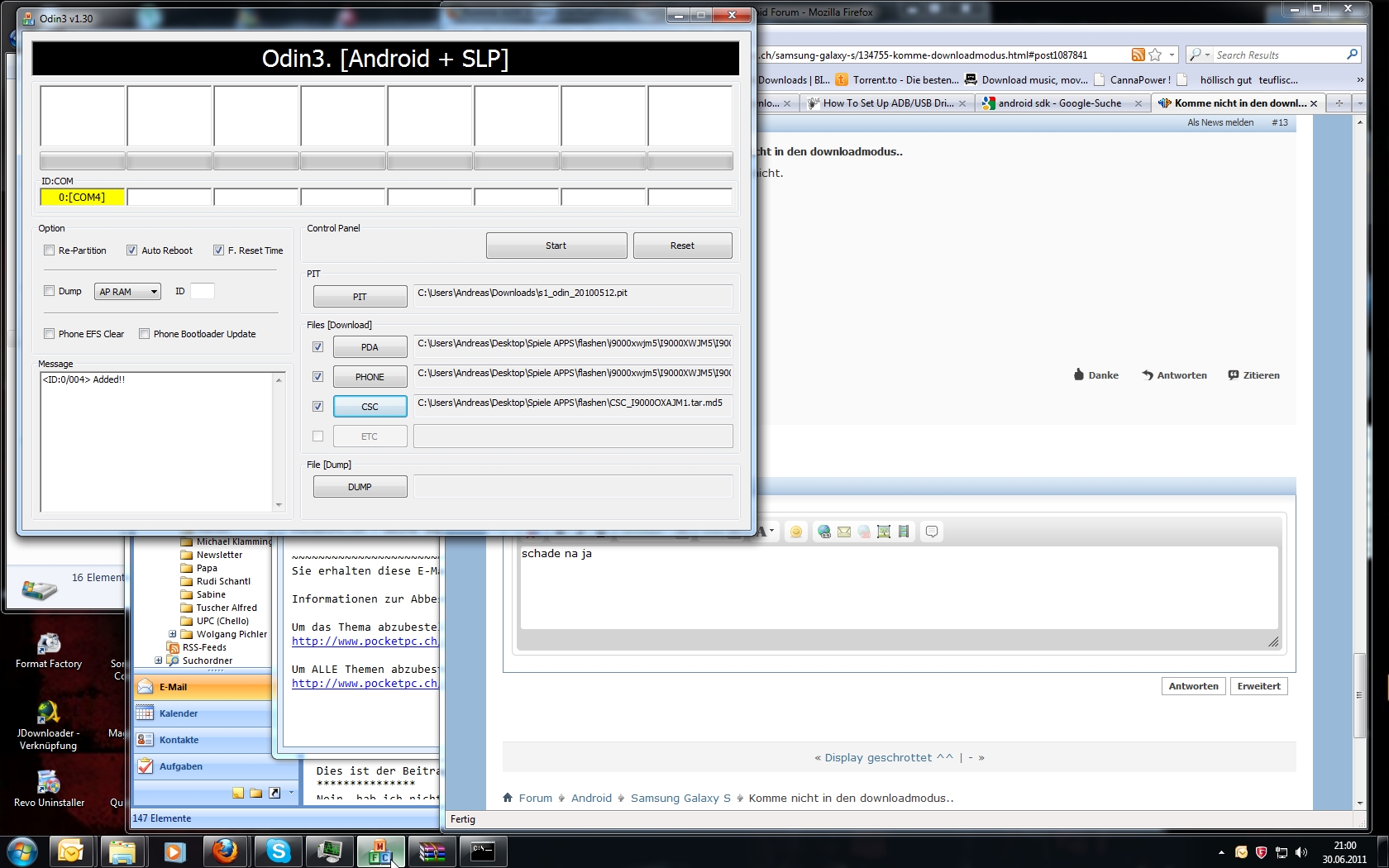Click the MFC Odin taskbar icon
Screen dimensions: 1389x868
[x=380, y=851]
